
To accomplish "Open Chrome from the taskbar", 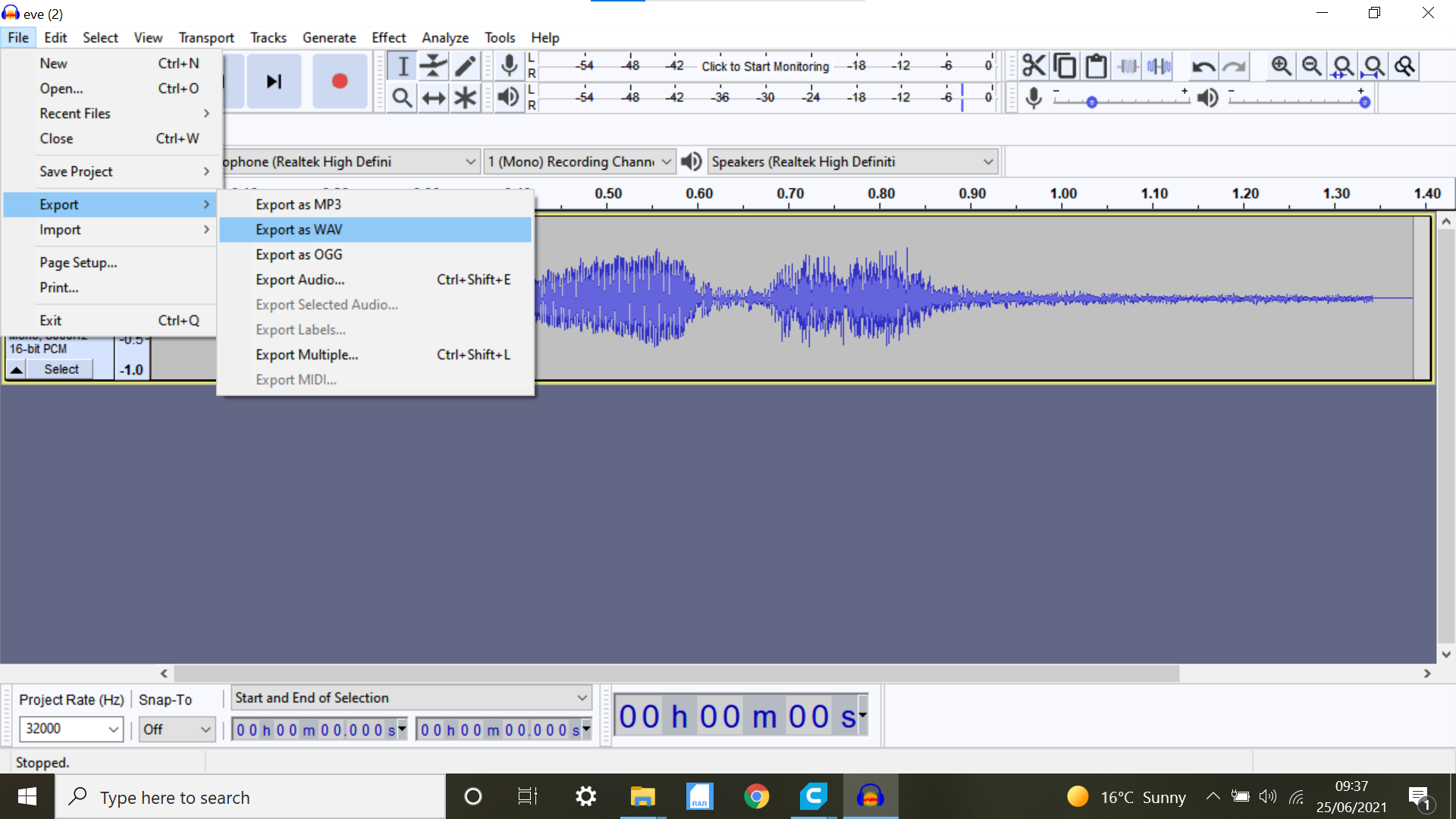I will pos(756,796).
